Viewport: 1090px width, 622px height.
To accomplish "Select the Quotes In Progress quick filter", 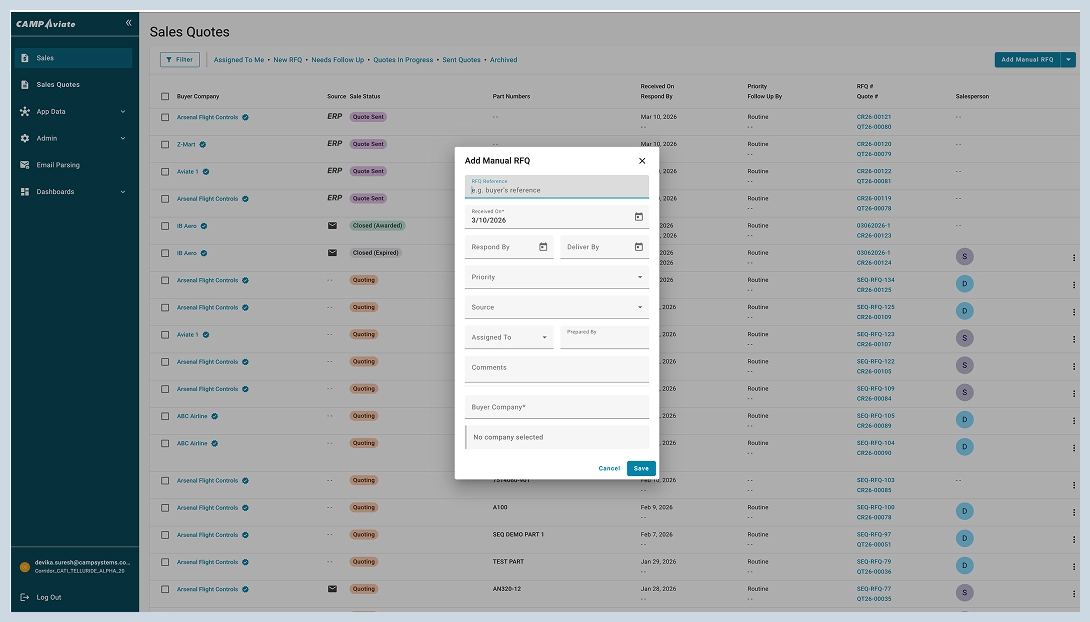I will (402, 60).
